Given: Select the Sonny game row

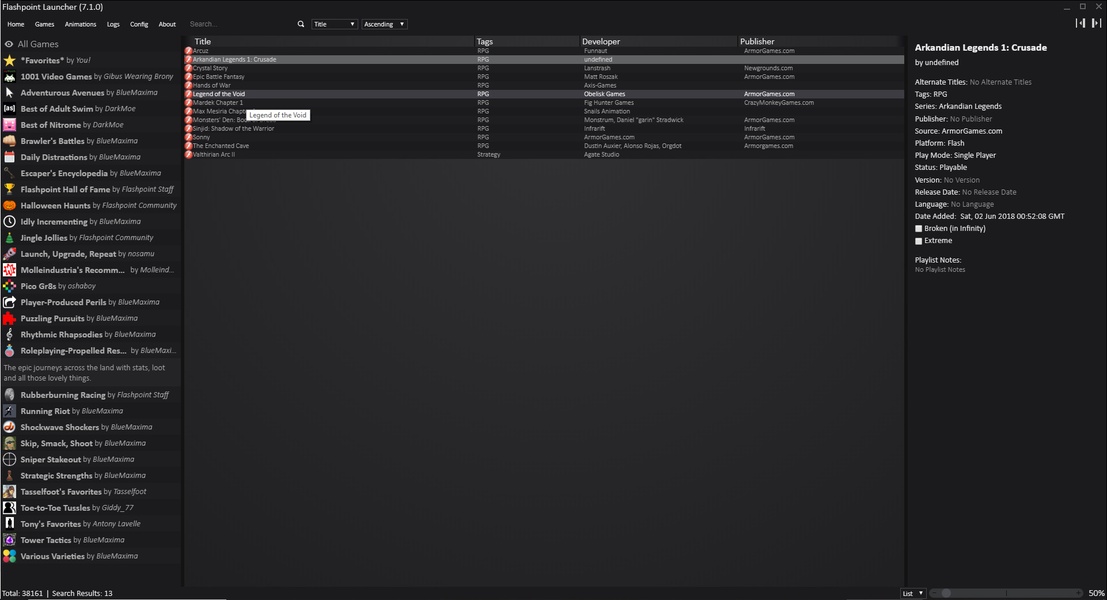Looking at the screenshot, I should point(544,138).
